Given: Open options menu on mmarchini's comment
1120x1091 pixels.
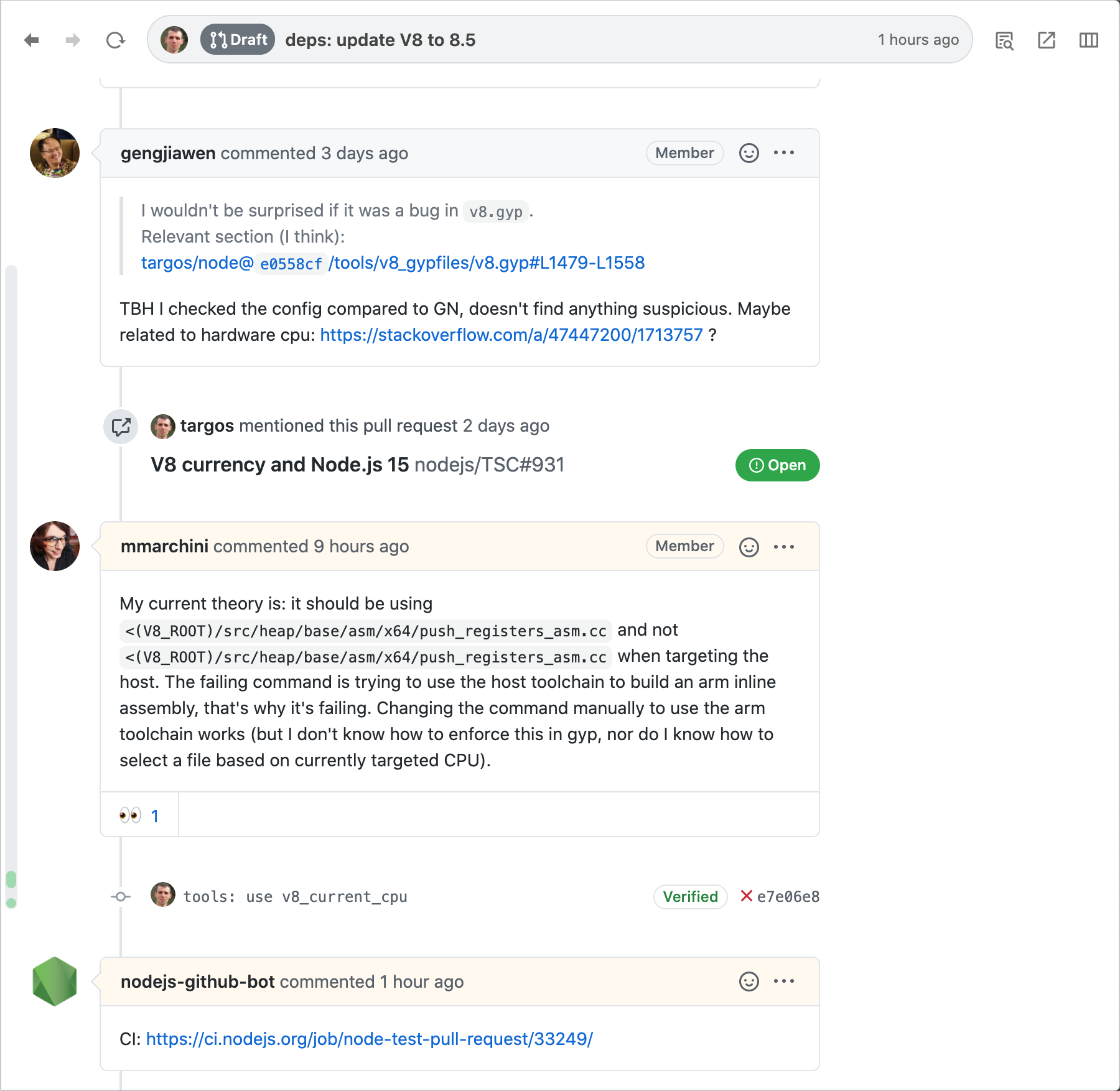Looking at the screenshot, I should coord(784,547).
